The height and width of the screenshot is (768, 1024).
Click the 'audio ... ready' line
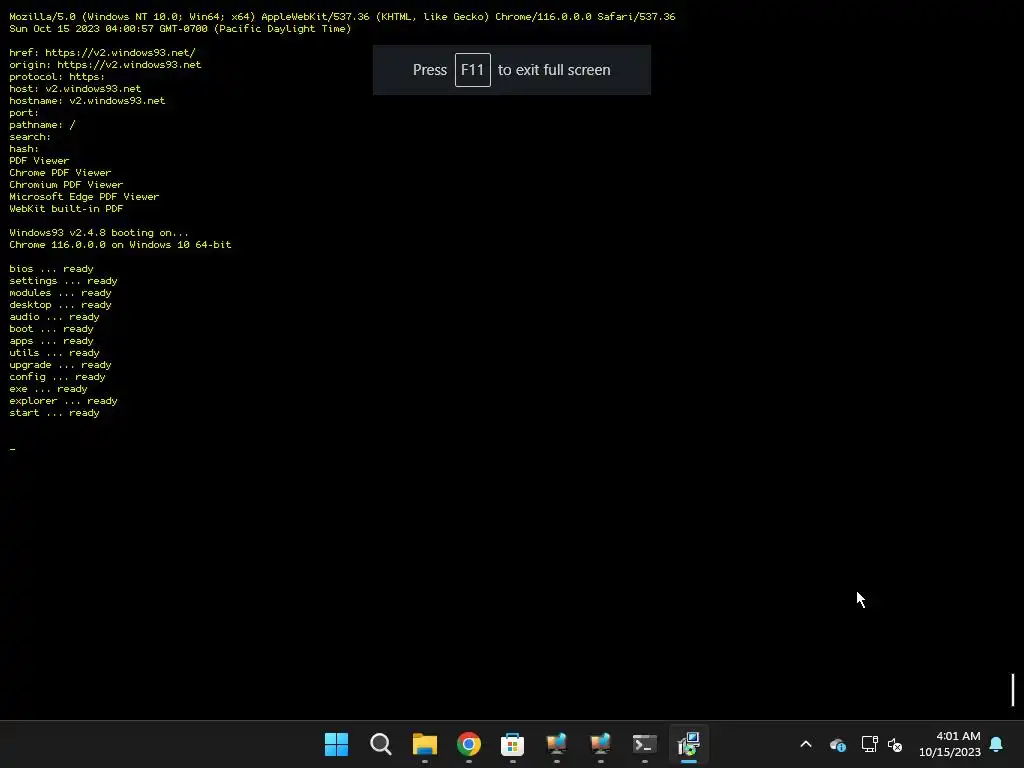tap(54, 317)
